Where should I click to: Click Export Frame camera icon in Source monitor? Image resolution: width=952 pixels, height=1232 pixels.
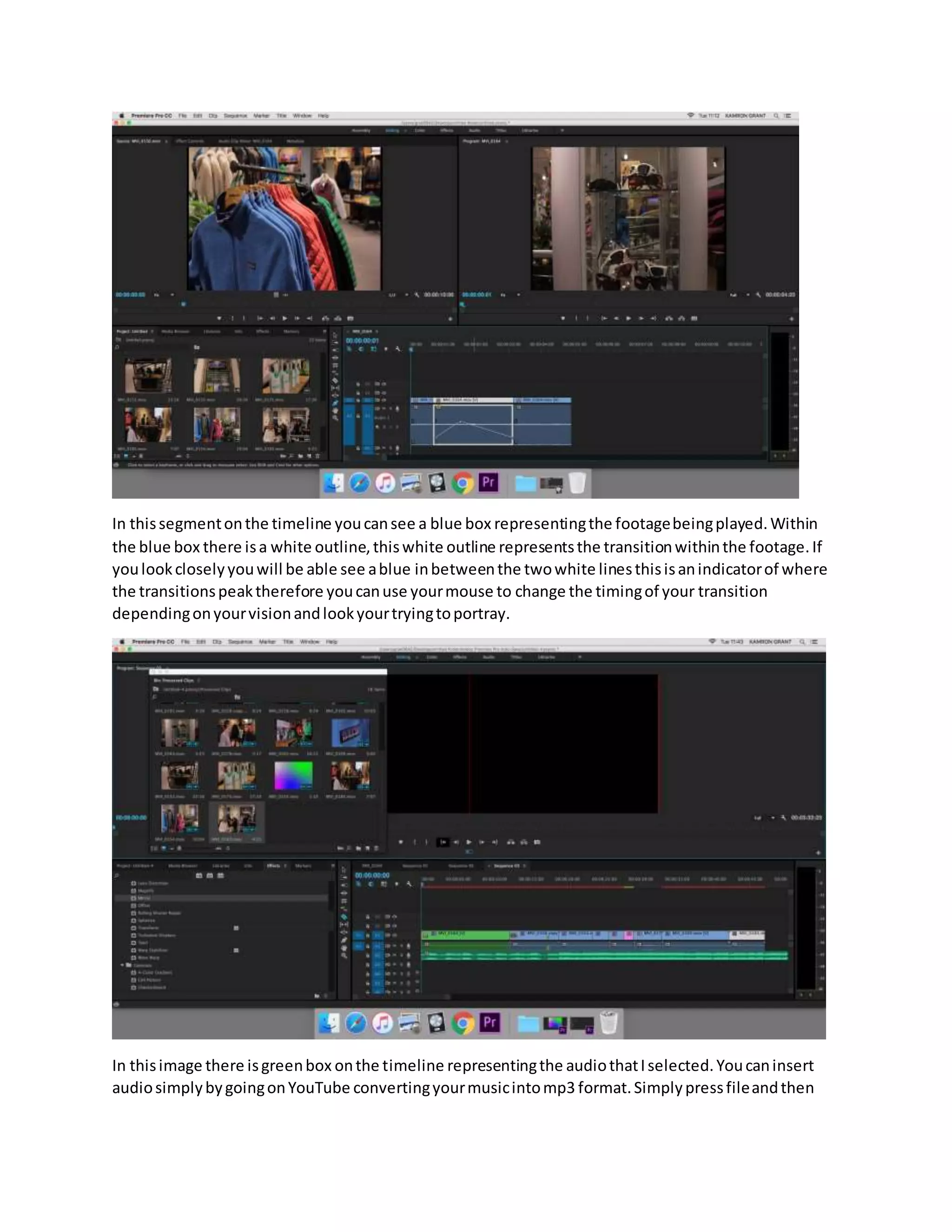(350, 319)
